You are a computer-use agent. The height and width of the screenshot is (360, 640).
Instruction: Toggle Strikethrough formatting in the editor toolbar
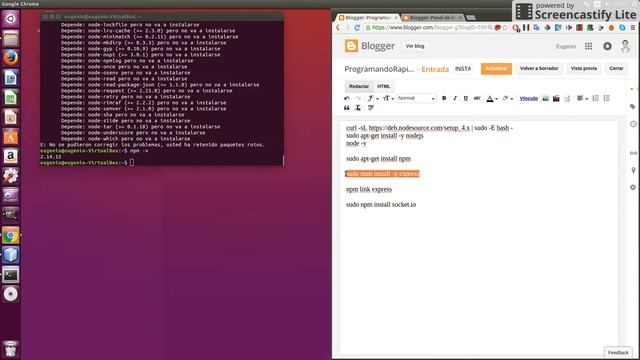click(x=477, y=98)
